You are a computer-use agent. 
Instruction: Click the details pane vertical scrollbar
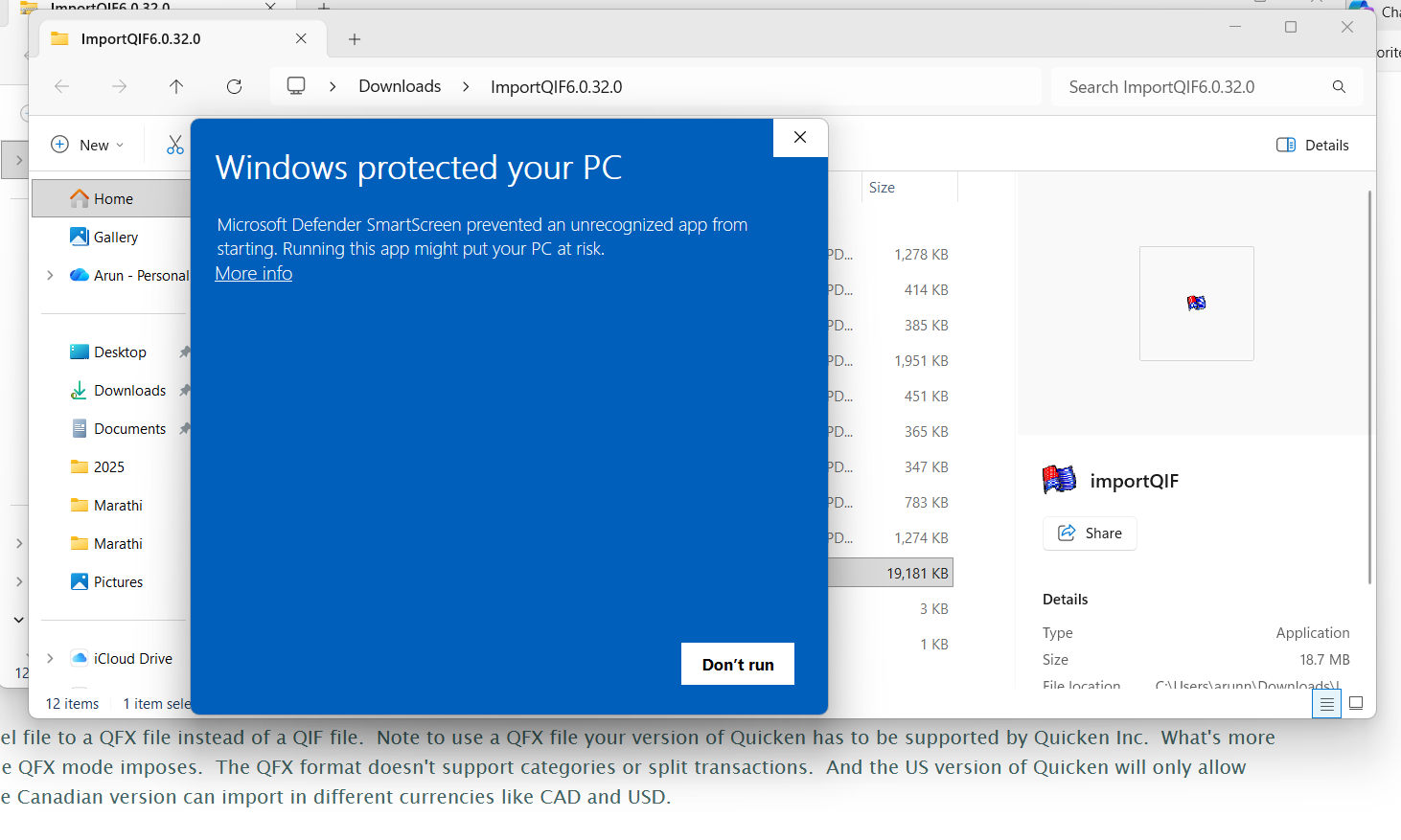tap(1369, 387)
